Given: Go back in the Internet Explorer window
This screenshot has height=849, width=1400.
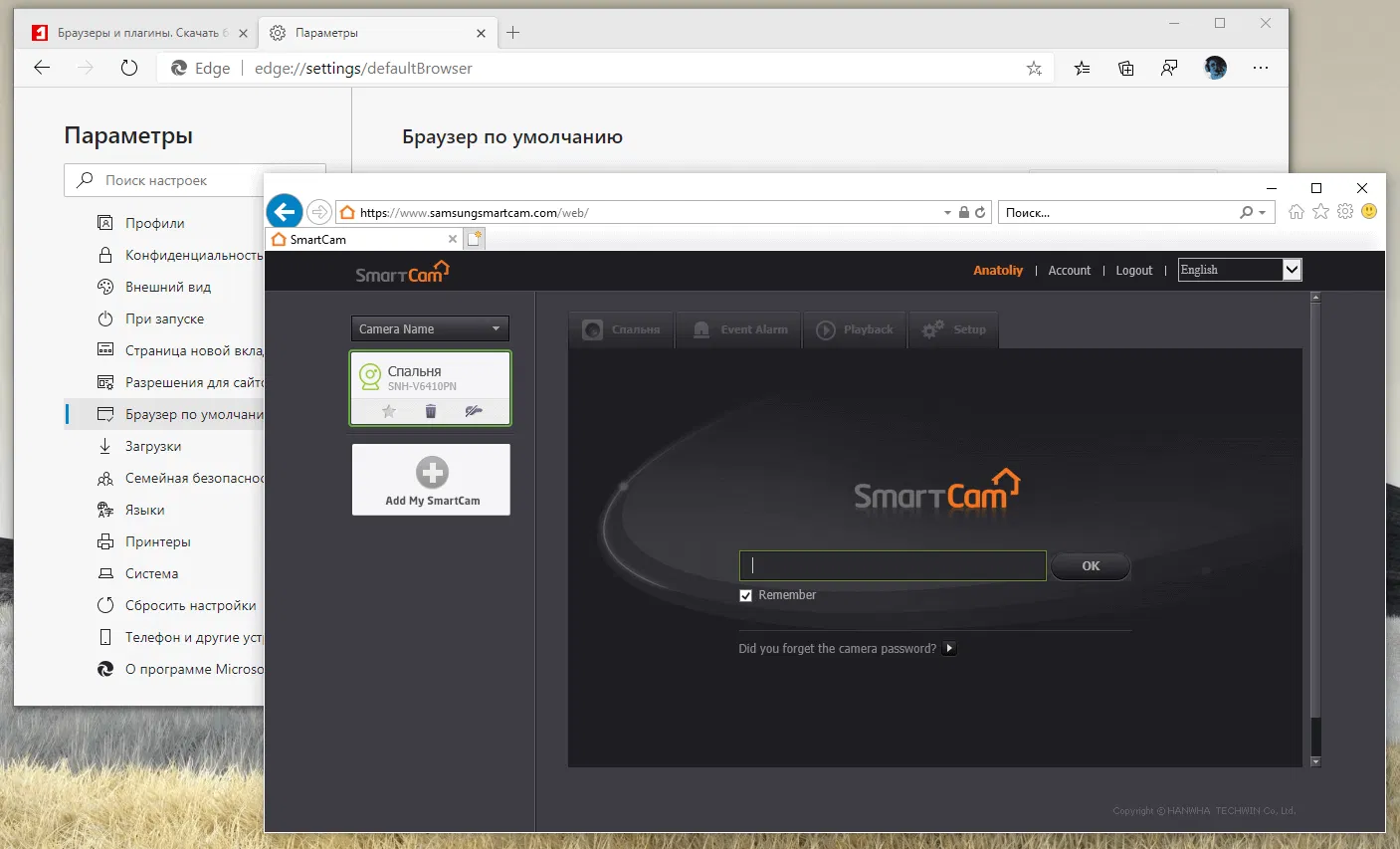Looking at the screenshot, I should [x=285, y=211].
